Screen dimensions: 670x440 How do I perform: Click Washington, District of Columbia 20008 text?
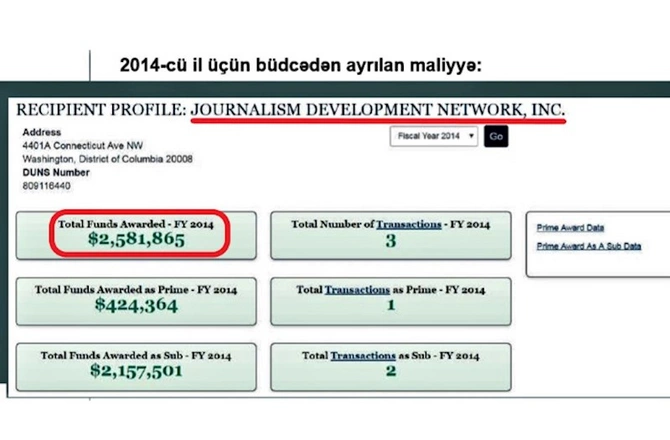107,159
